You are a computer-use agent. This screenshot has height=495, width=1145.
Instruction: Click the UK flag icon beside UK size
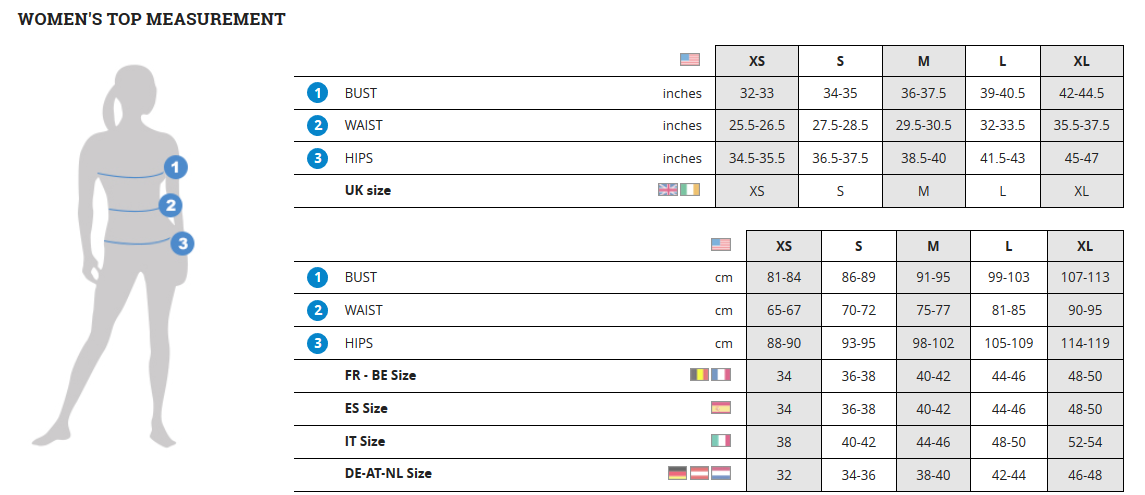click(x=668, y=190)
